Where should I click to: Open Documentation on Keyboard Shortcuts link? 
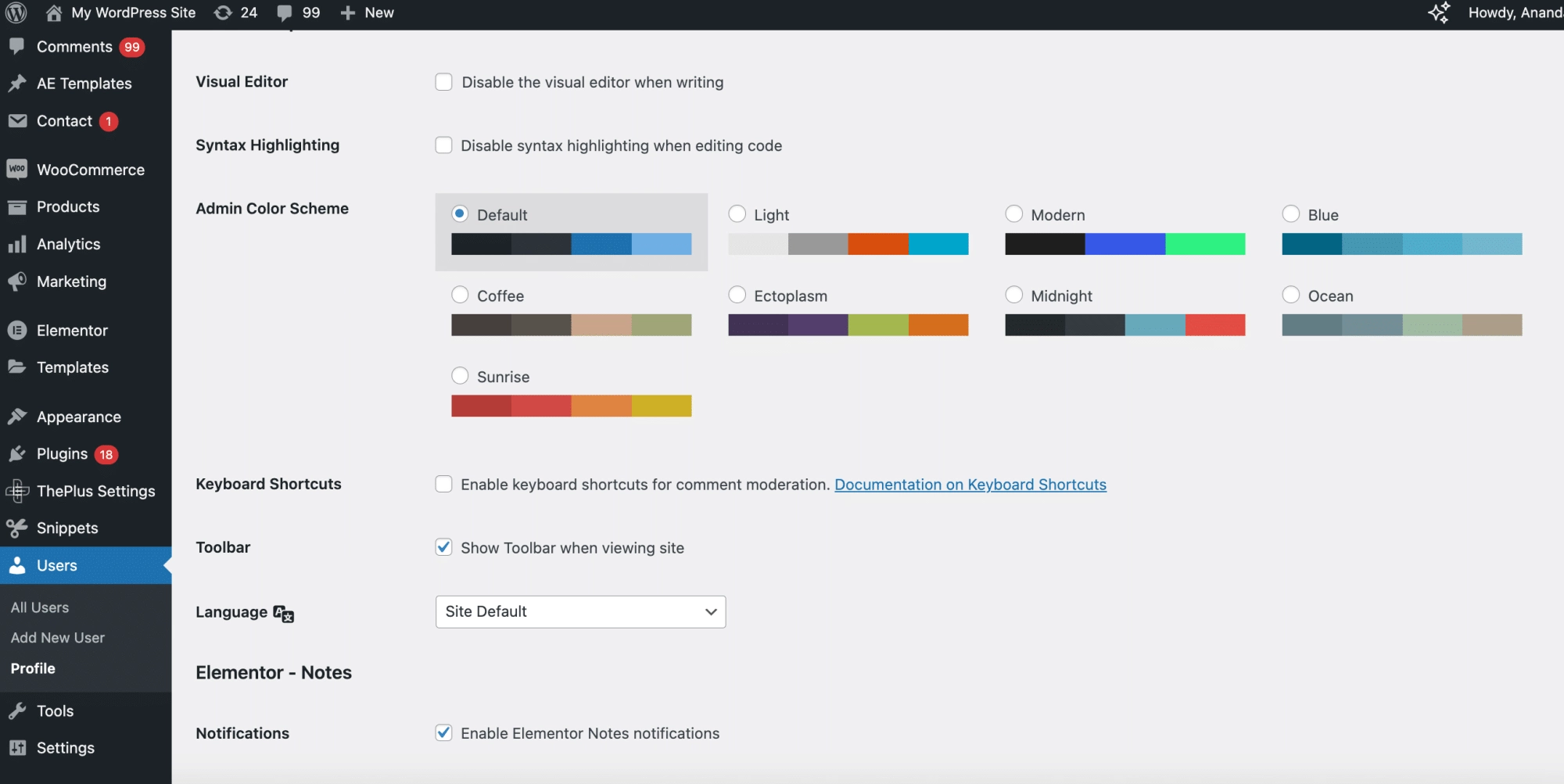point(970,484)
